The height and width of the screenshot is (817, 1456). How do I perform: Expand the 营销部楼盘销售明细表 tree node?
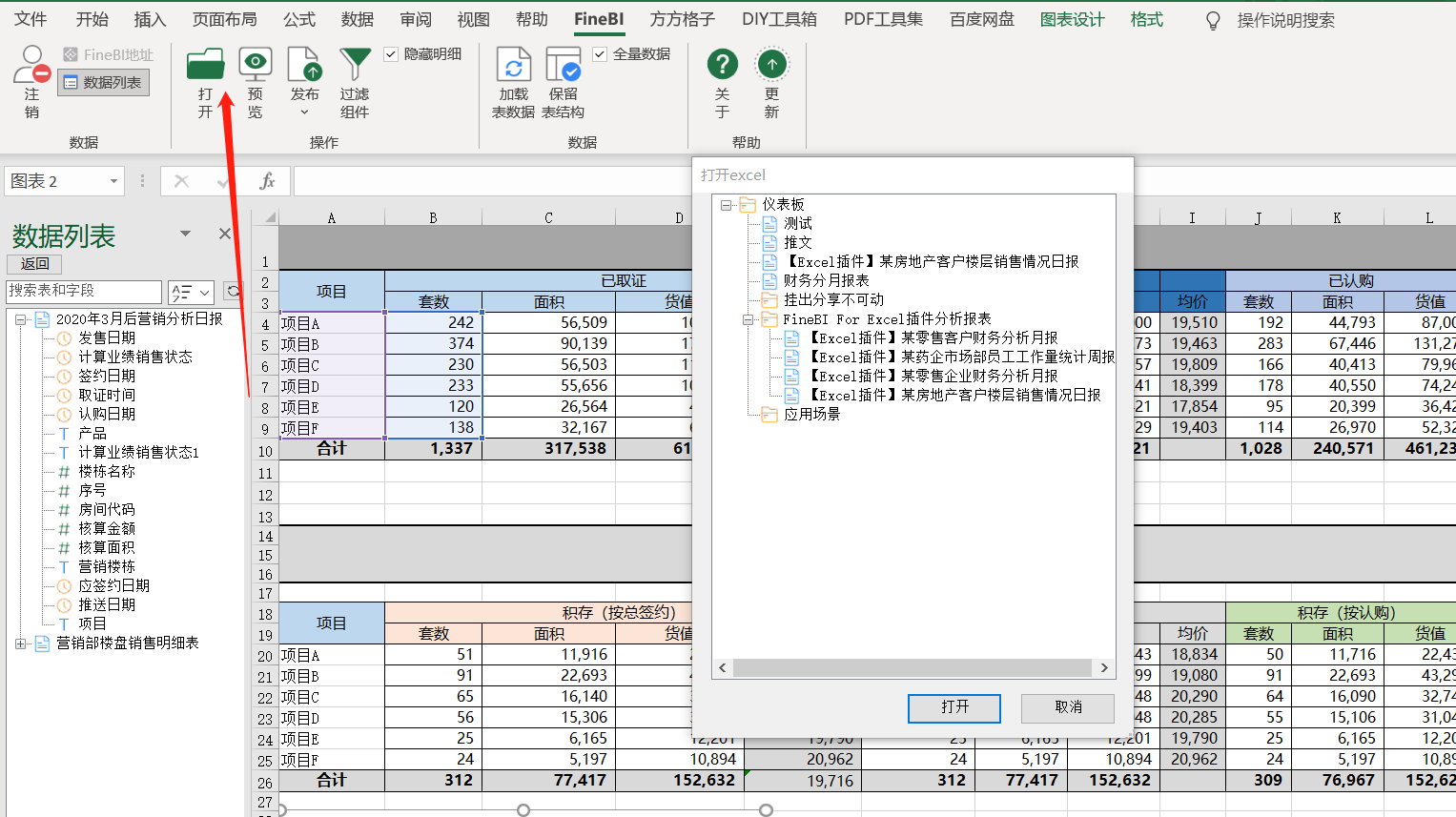20,643
